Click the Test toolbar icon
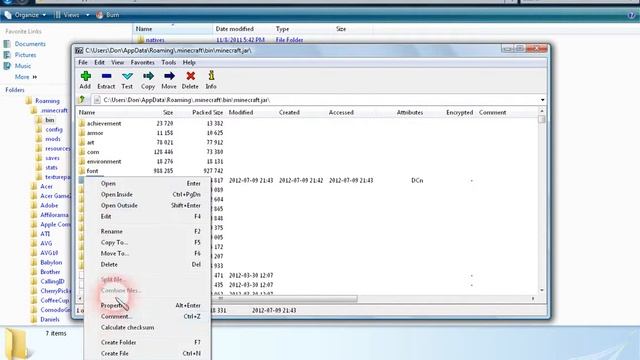 127,80
